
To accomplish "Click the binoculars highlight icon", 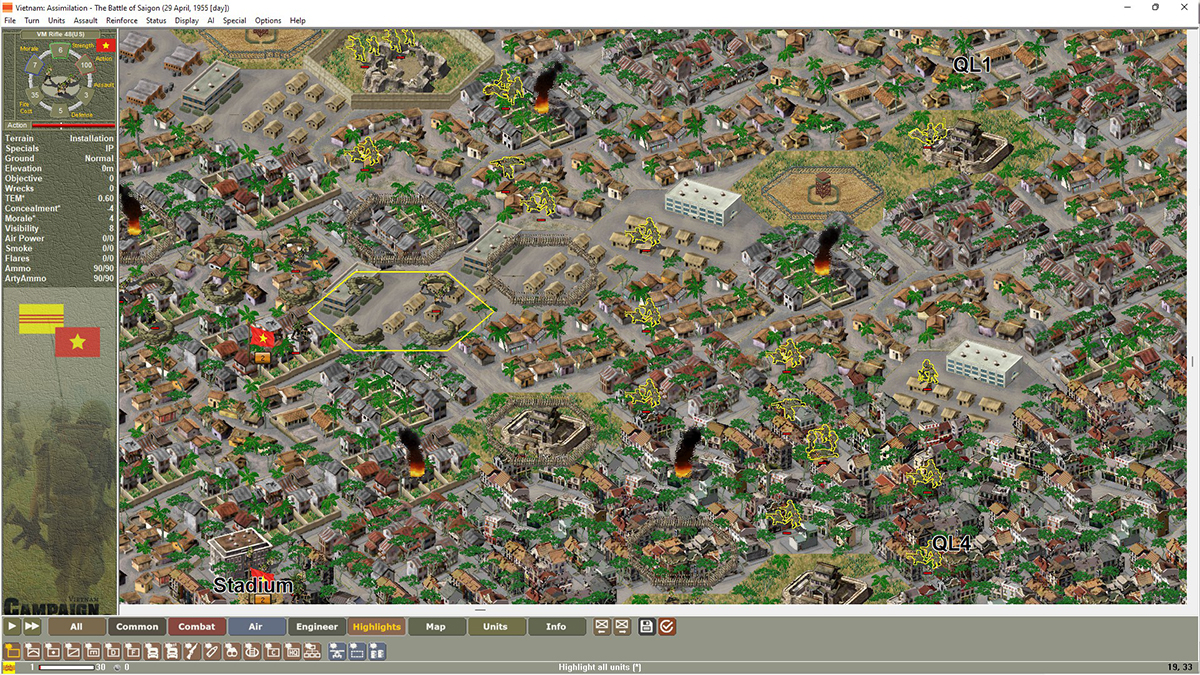I will click(x=231, y=651).
